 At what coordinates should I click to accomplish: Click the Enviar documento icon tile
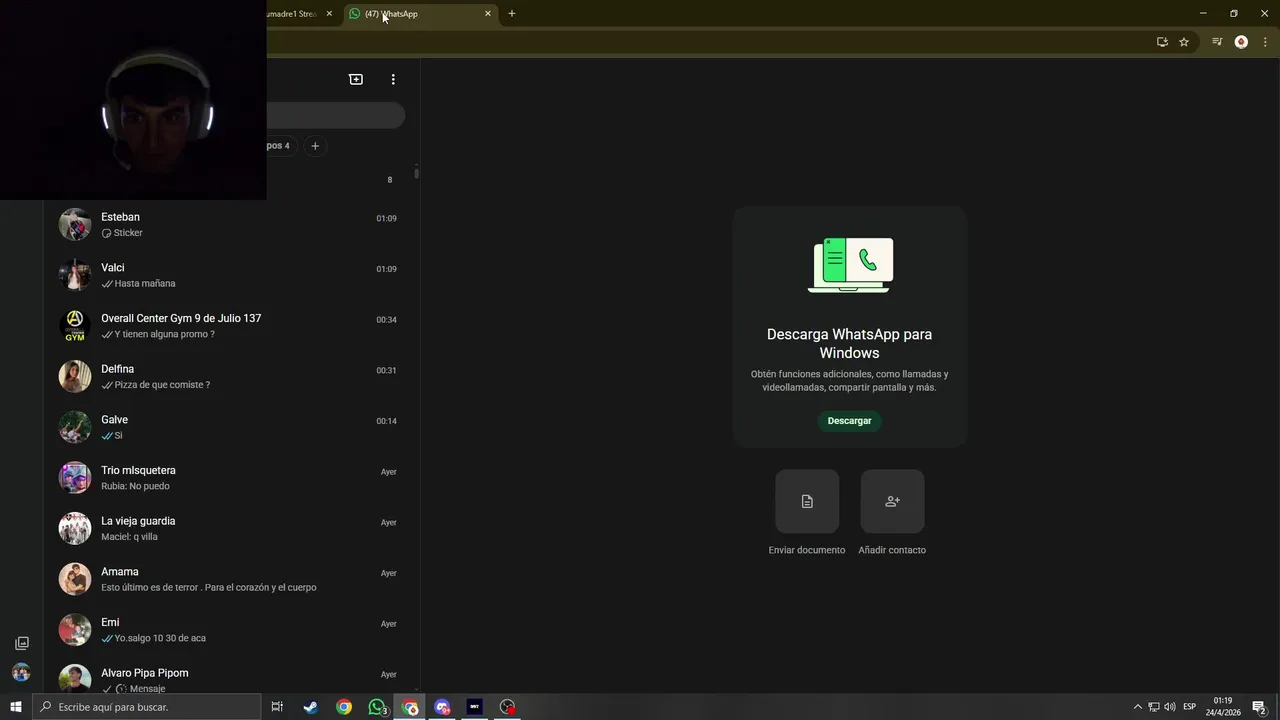point(807,501)
